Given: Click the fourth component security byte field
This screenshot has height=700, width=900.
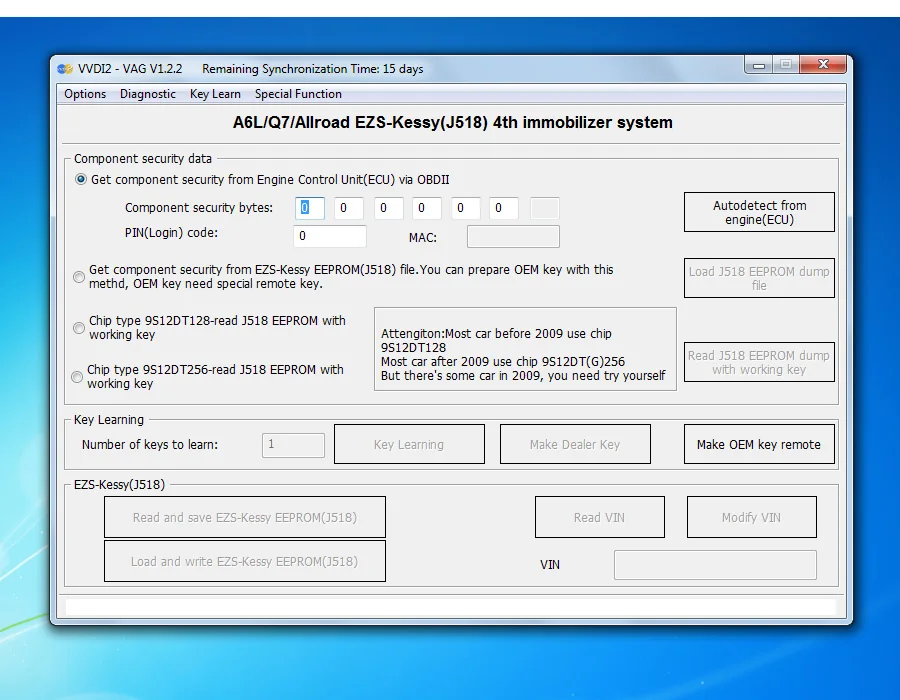Looking at the screenshot, I should point(427,208).
